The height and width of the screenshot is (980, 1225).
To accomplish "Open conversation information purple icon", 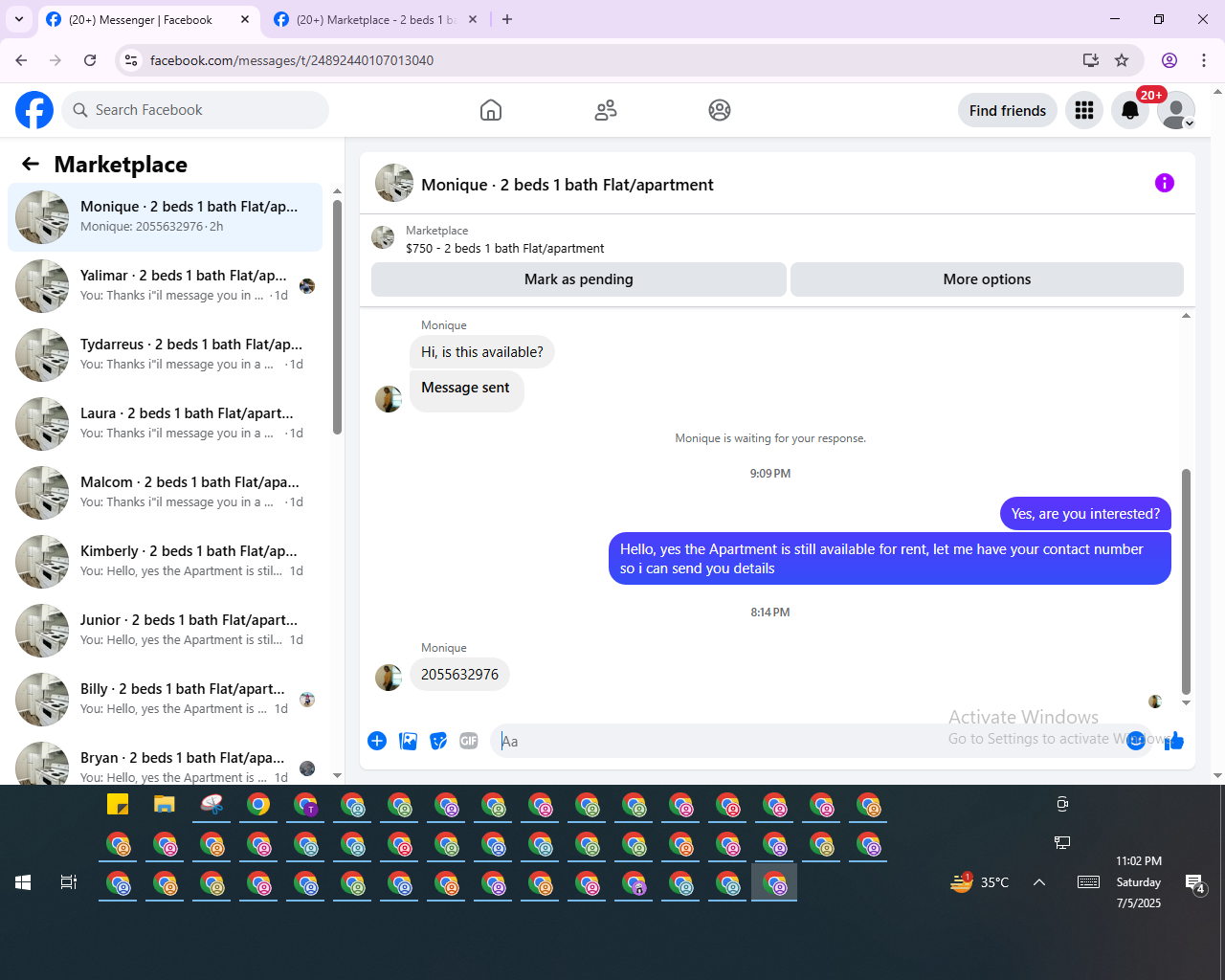I will tap(1165, 183).
